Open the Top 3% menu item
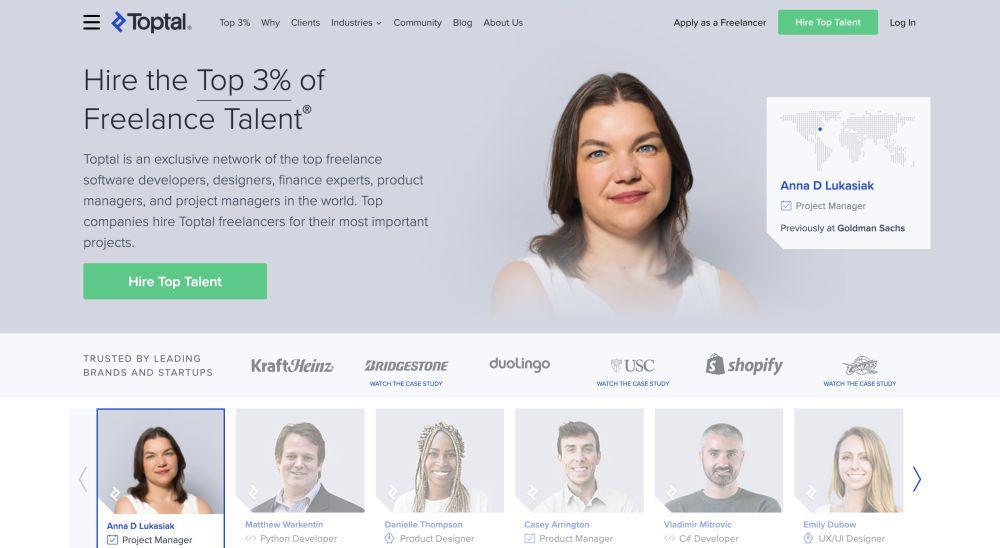Screen dimensions: 1000x548 click(235, 22)
